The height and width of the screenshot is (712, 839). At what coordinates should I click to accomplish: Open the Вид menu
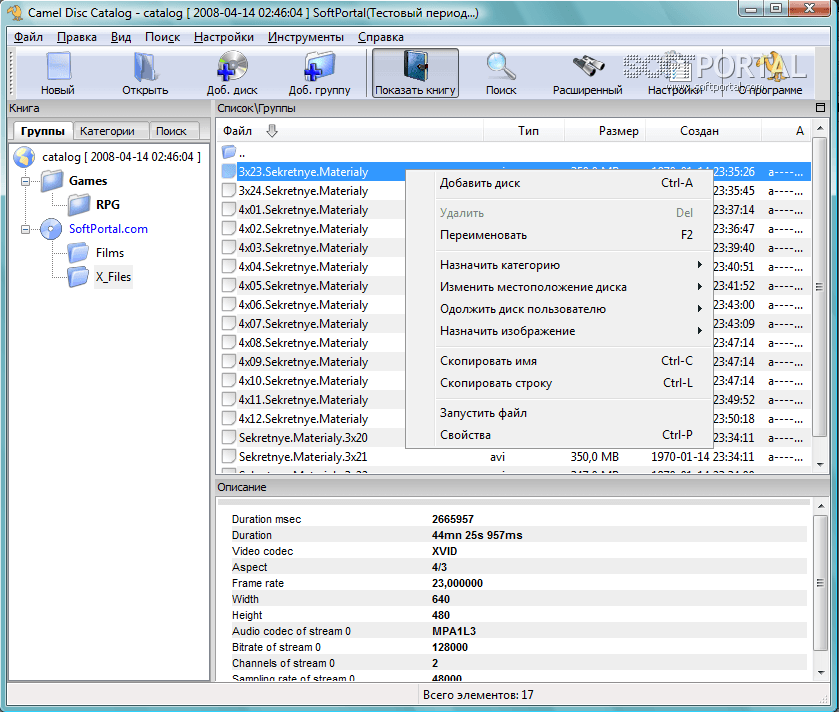[x=121, y=37]
